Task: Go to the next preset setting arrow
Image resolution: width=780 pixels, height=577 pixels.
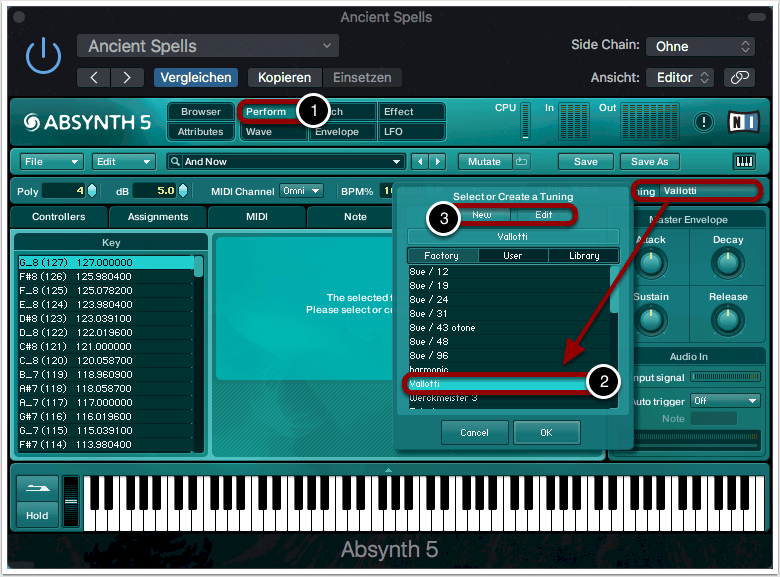Action: [x=126, y=77]
